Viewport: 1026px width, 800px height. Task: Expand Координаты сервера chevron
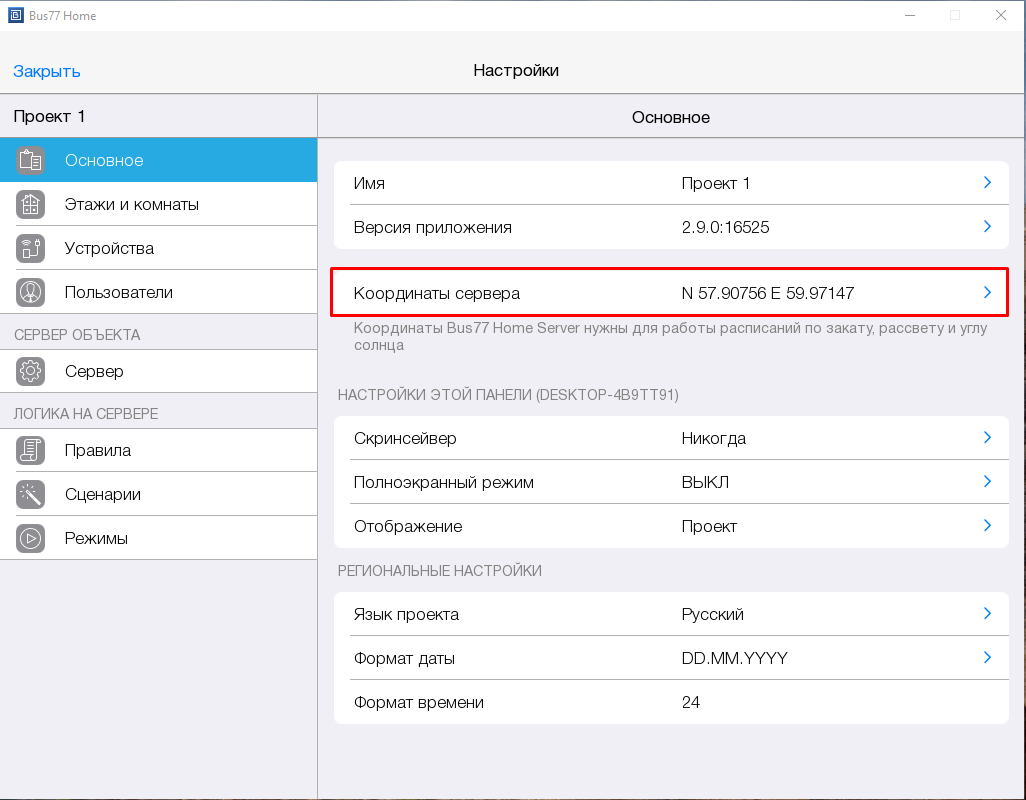986,293
